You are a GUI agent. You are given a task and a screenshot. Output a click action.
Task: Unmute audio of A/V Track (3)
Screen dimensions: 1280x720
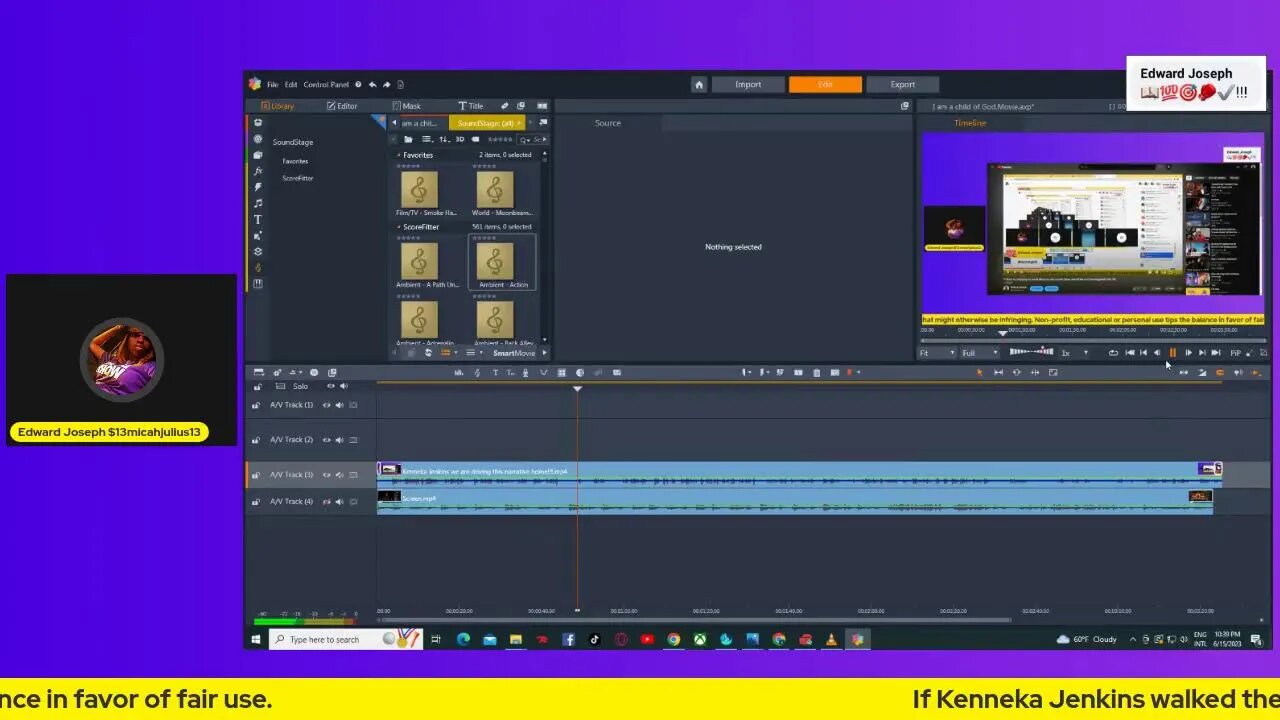pyautogui.click(x=339, y=475)
